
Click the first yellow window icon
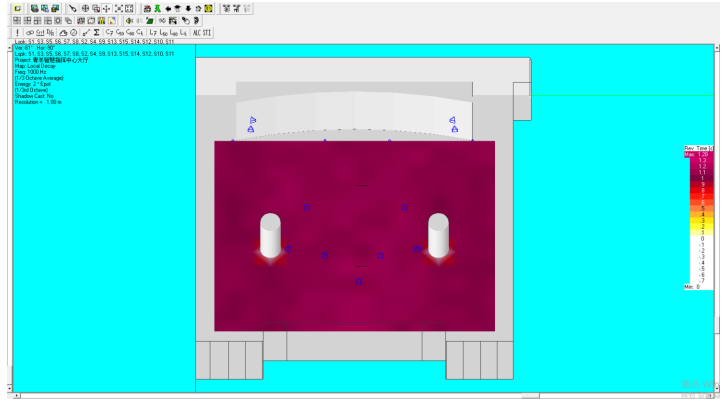(x=16, y=8)
